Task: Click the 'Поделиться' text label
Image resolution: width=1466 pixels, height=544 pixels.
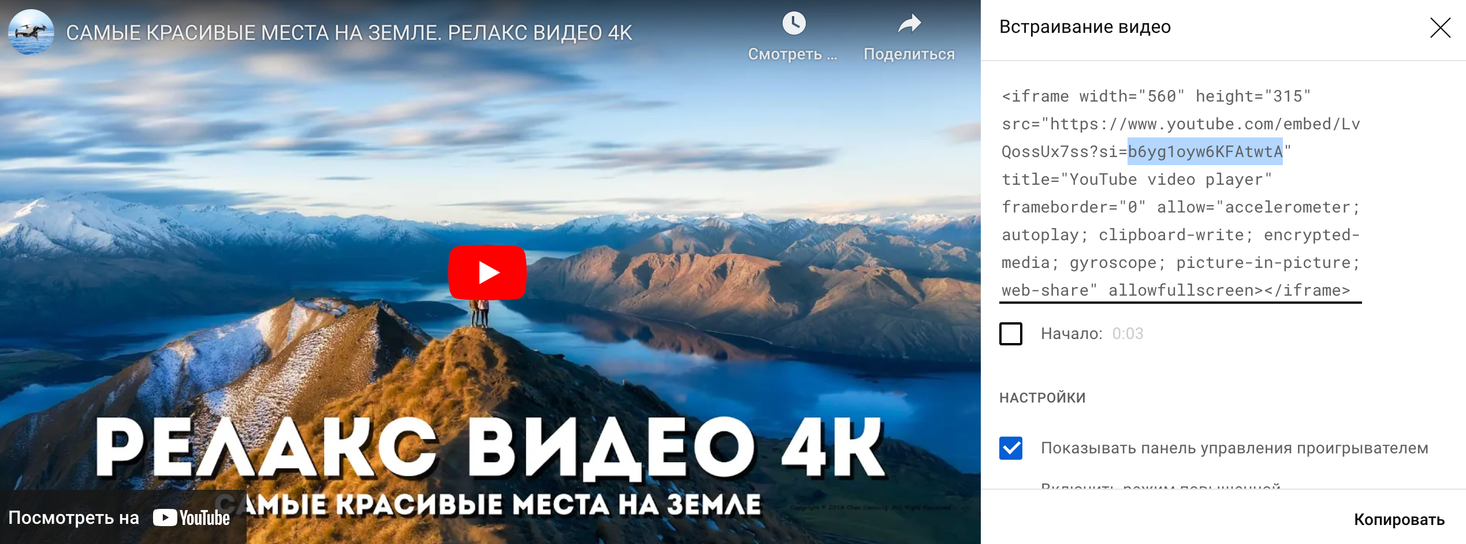Action: tap(909, 54)
